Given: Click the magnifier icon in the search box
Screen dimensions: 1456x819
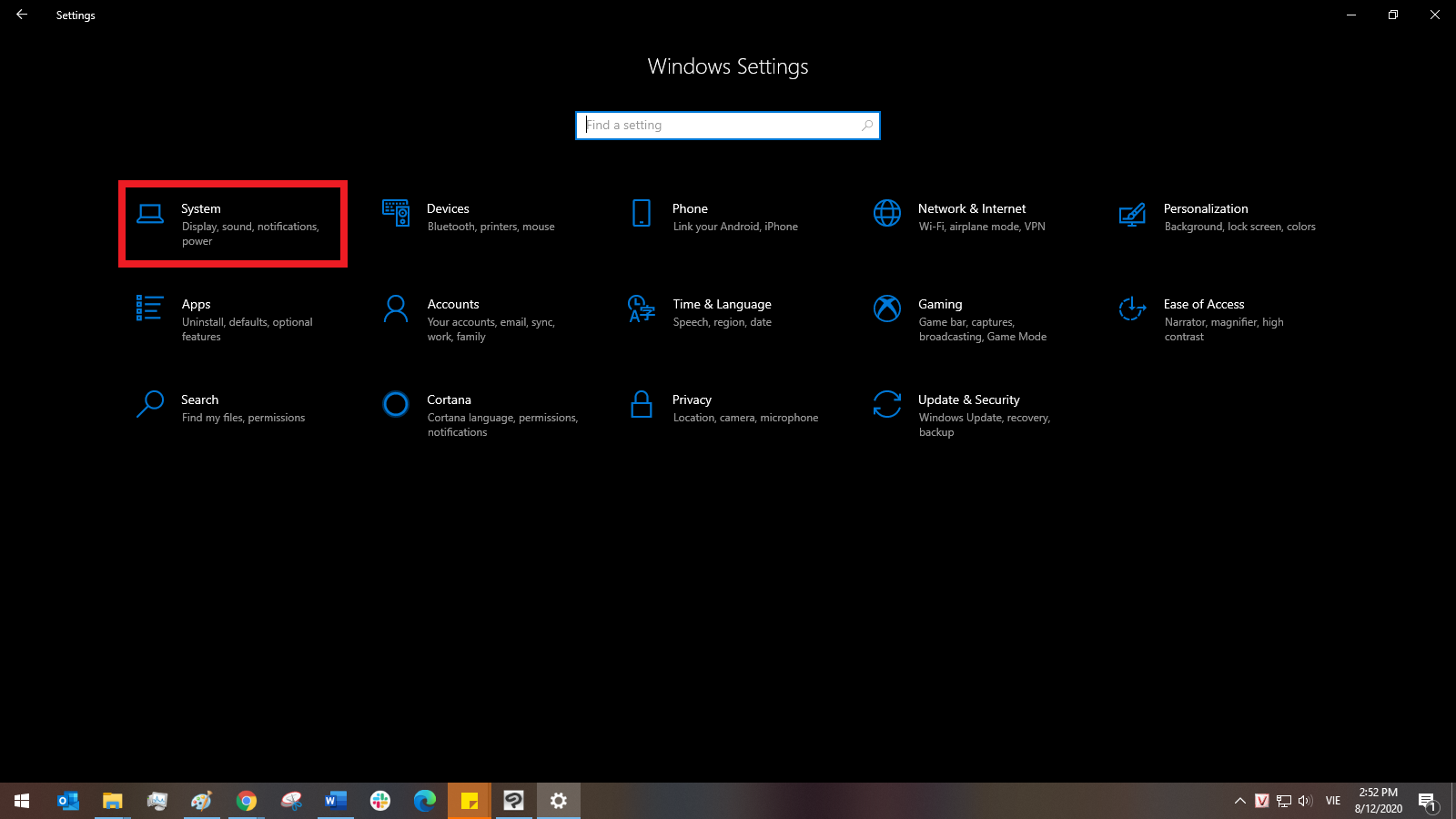Looking at the screenshot, I should pyautogui.click(x=867, y=126).
